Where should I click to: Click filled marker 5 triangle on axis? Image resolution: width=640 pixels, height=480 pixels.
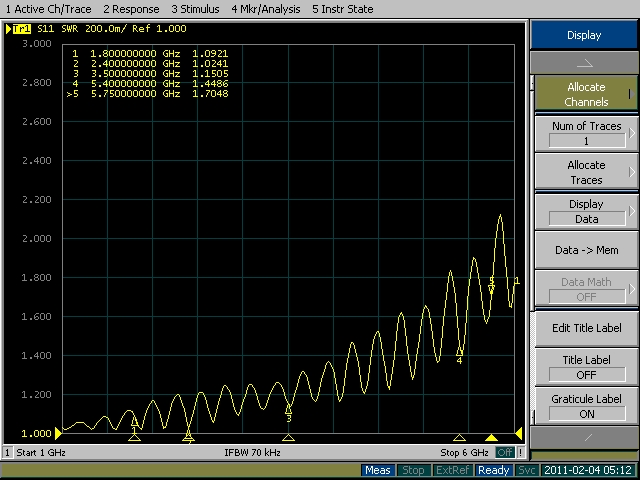point(491,438)
